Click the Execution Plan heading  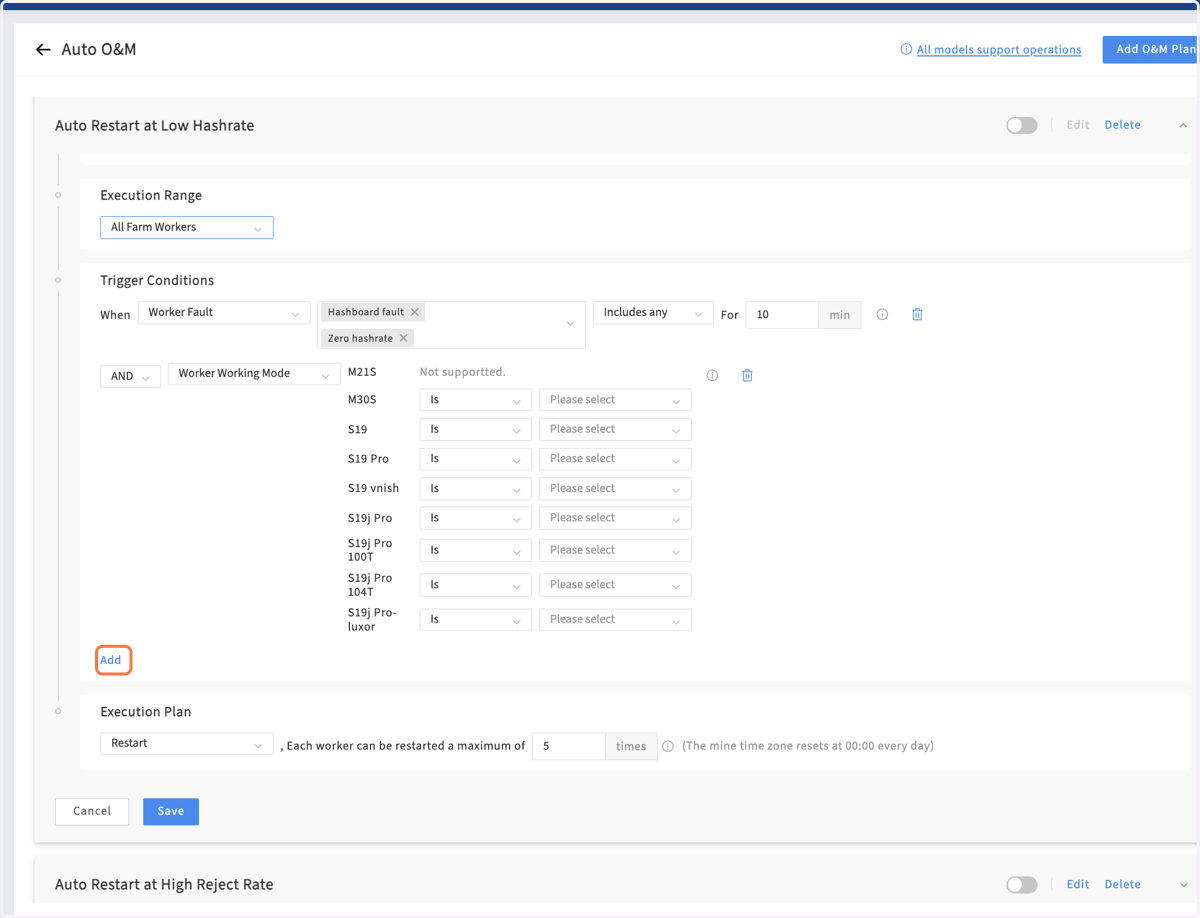click(x=146, y=712)
